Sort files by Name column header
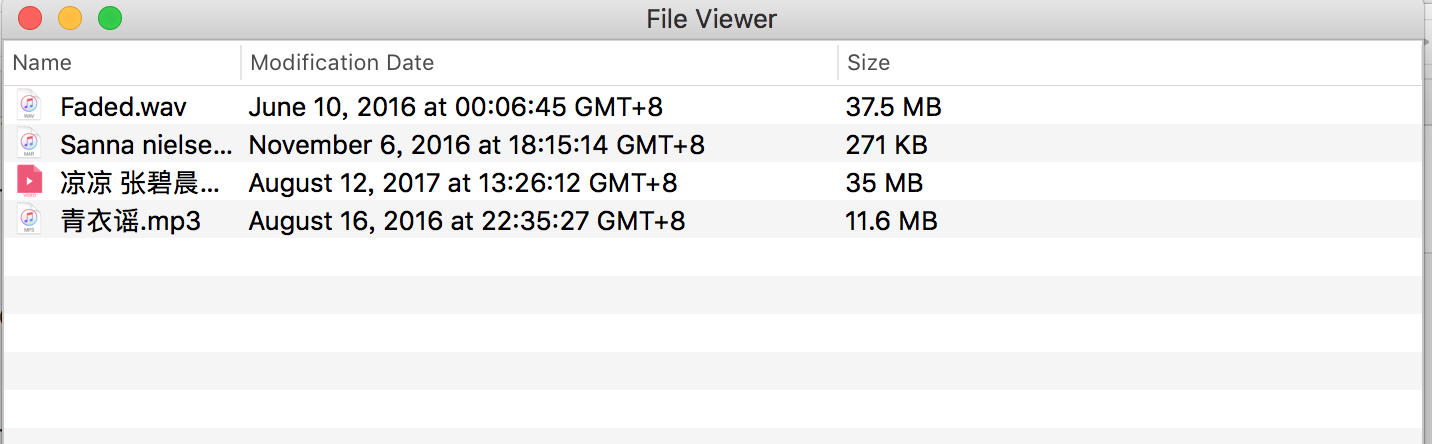The image size is (1432, 444). point(42,63)
